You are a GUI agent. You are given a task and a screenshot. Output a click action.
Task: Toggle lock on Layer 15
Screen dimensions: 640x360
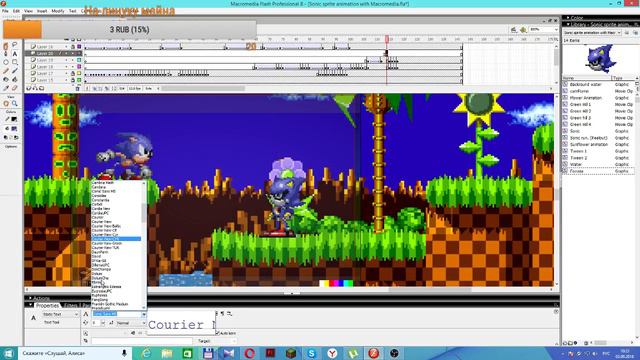[x=73, y=80]
